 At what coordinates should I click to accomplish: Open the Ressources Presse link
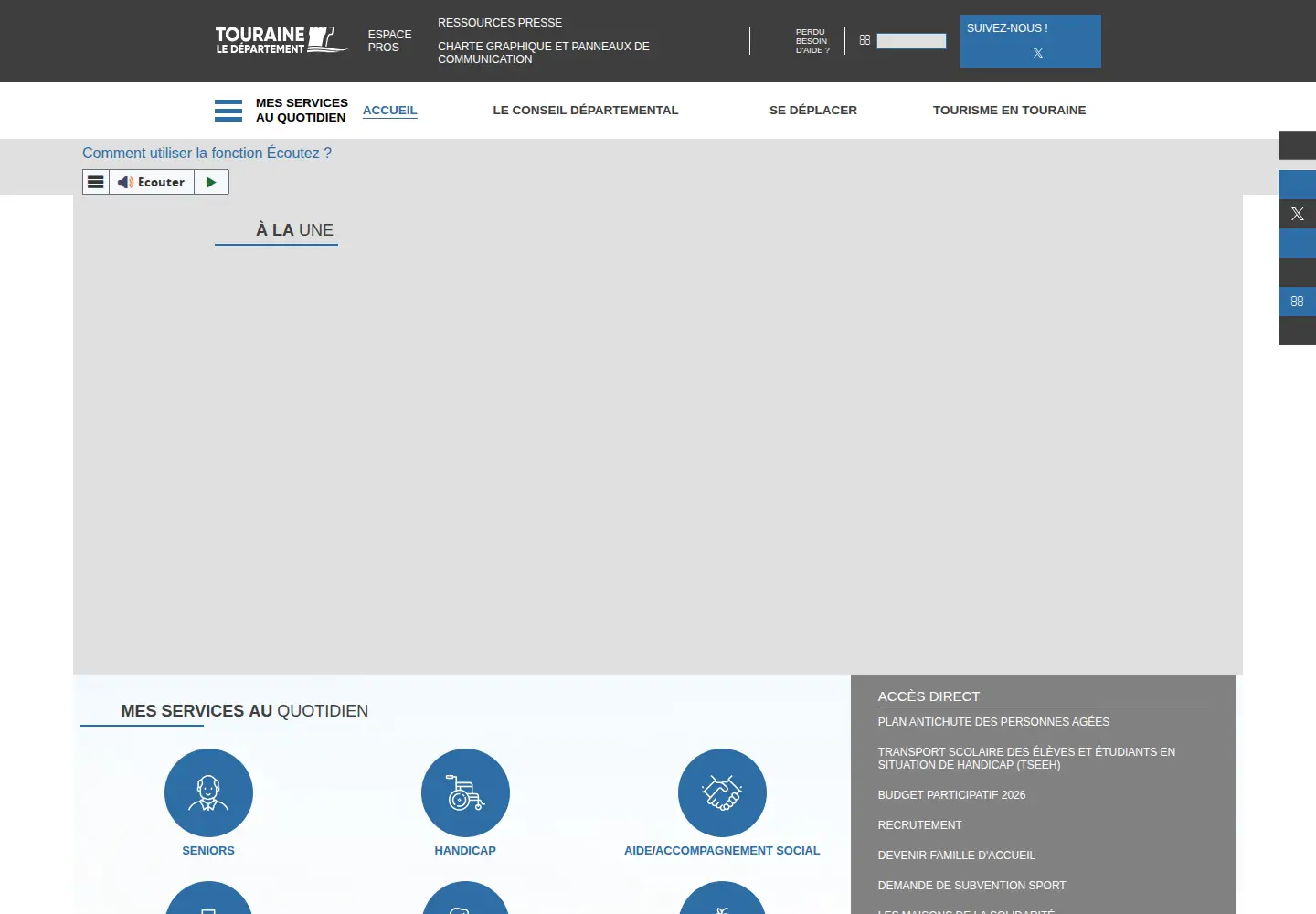pos(500,23)
